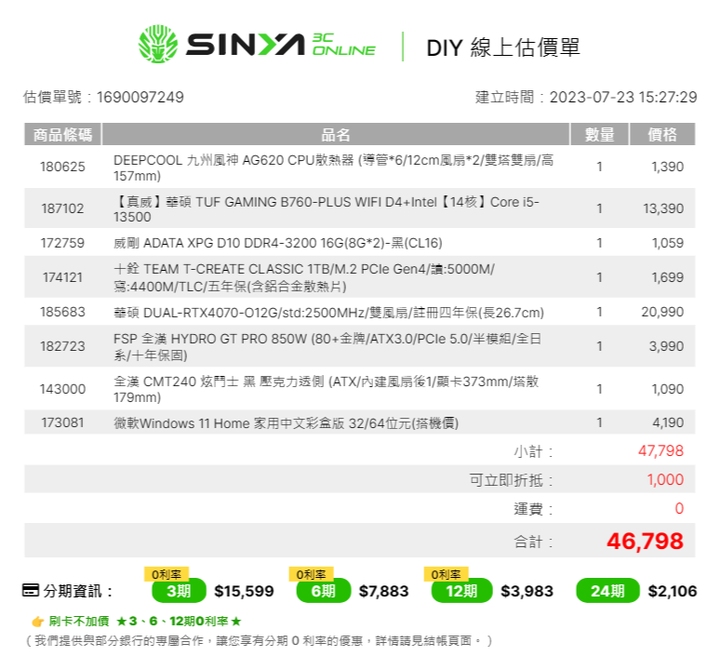Click the 3-period amount $15,599
This screenshot has height=670, width=720.
(244, 591)
